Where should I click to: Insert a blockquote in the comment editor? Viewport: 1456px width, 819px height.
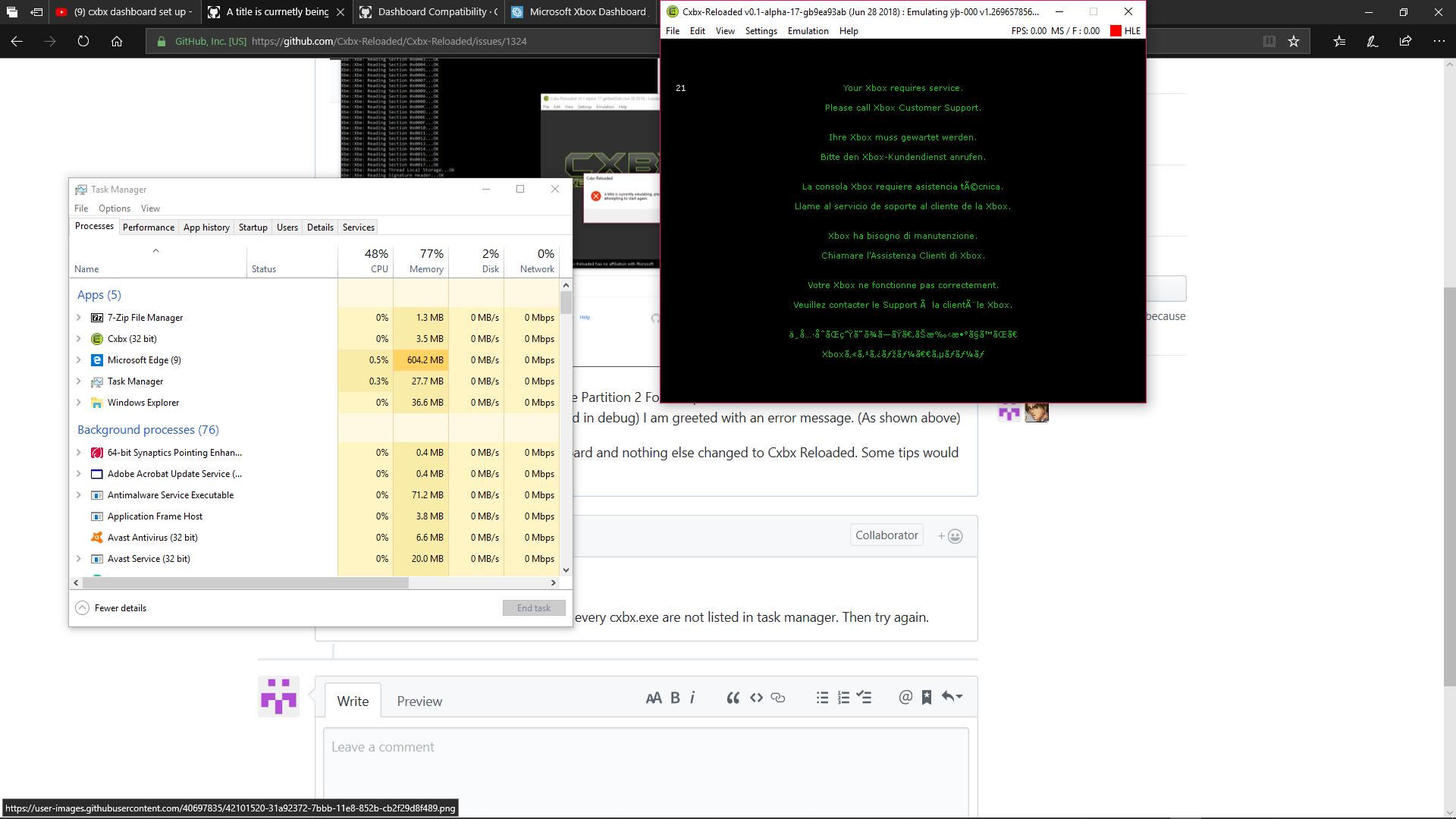click(x=733, y=697)
